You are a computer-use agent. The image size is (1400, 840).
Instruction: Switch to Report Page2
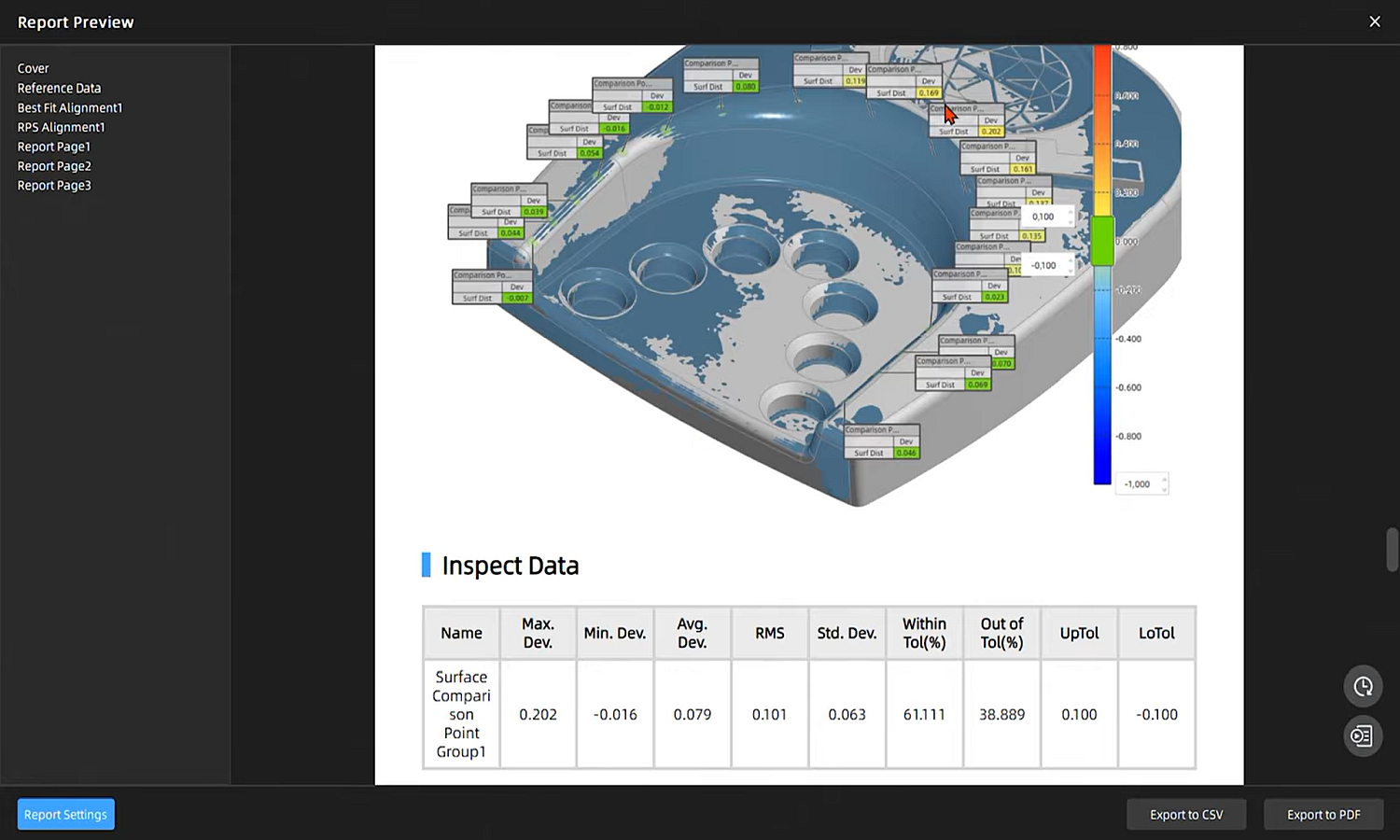[54, 165]
